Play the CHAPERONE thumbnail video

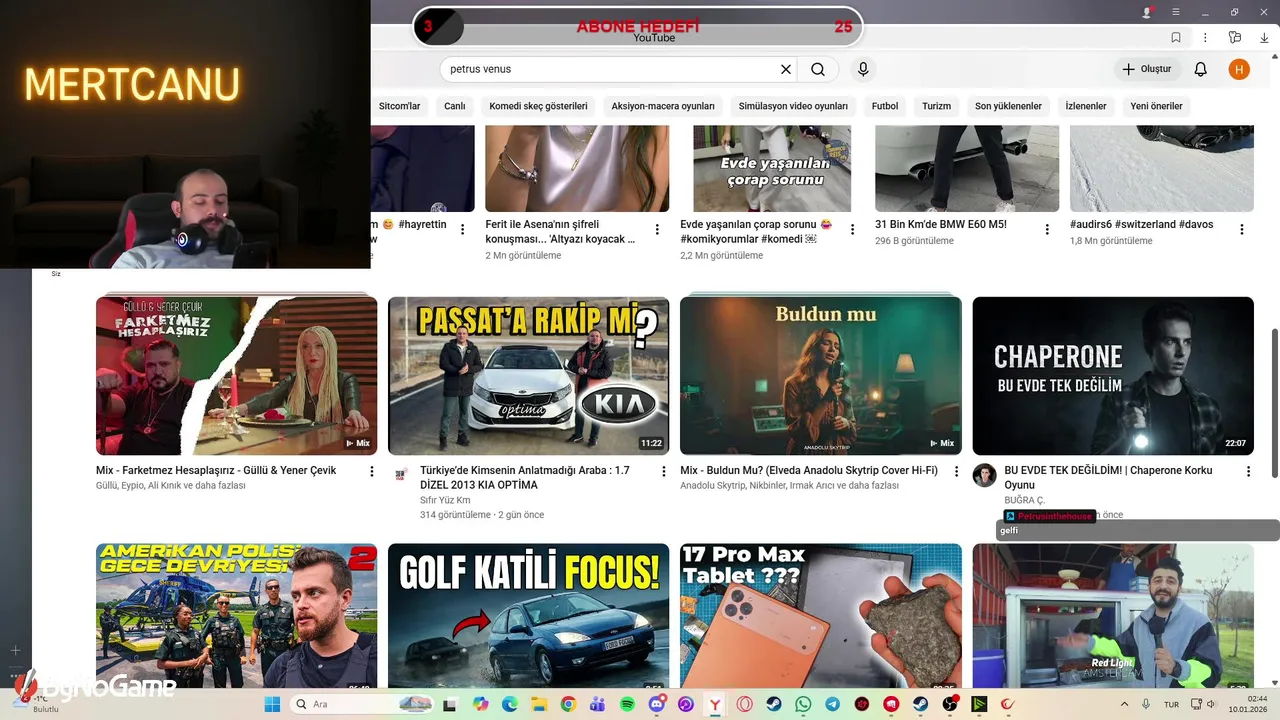[x=1113, y=375]
